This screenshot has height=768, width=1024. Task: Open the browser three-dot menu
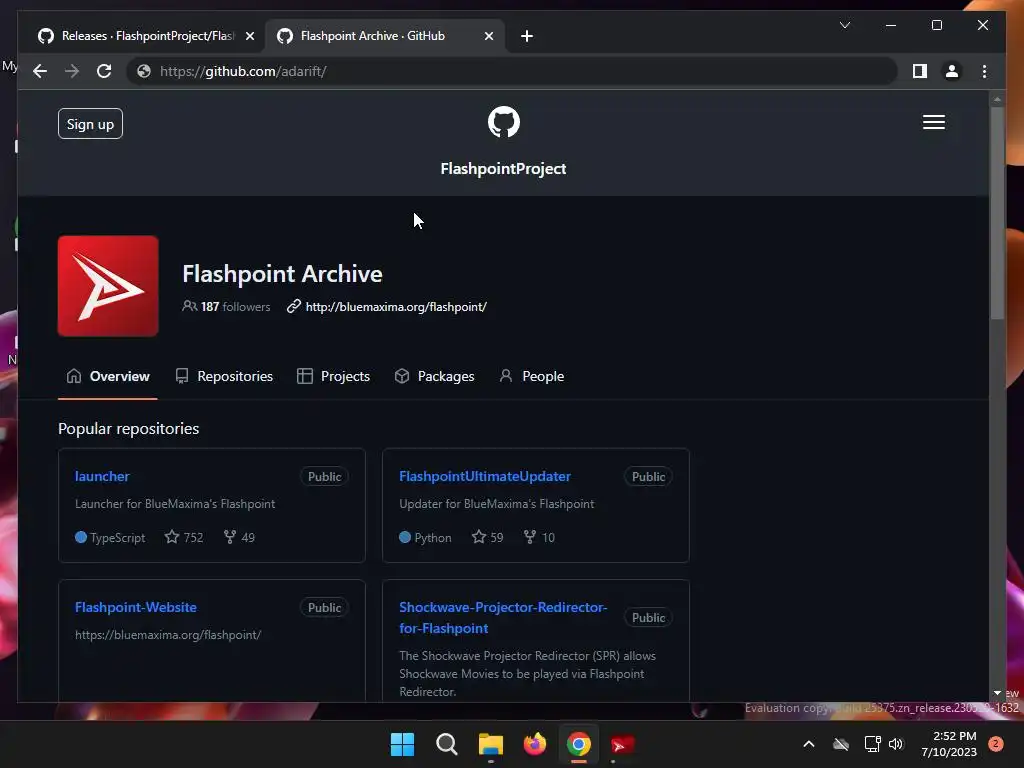984,71
